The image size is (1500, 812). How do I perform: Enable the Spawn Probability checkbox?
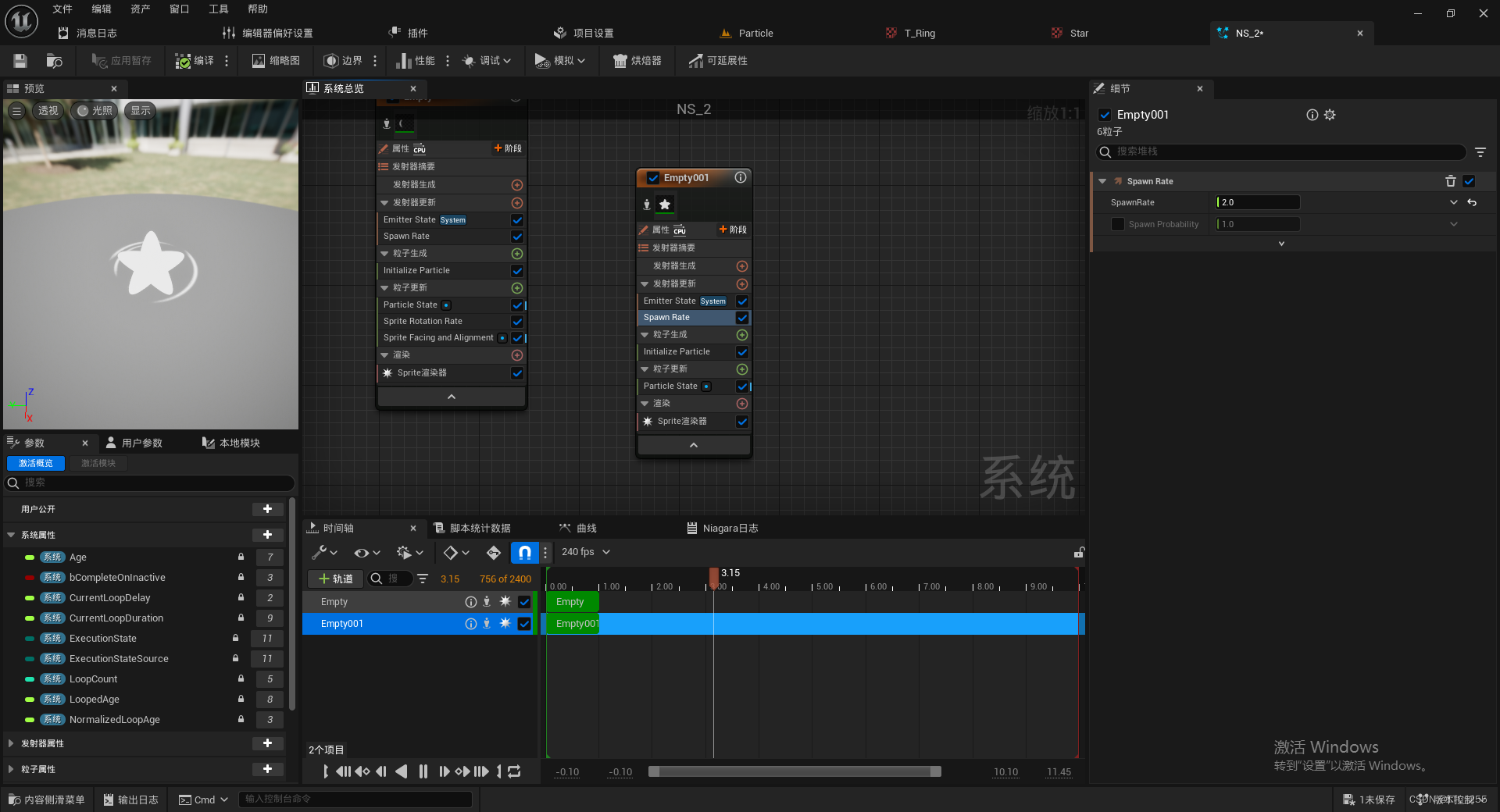coord(1118,224)
